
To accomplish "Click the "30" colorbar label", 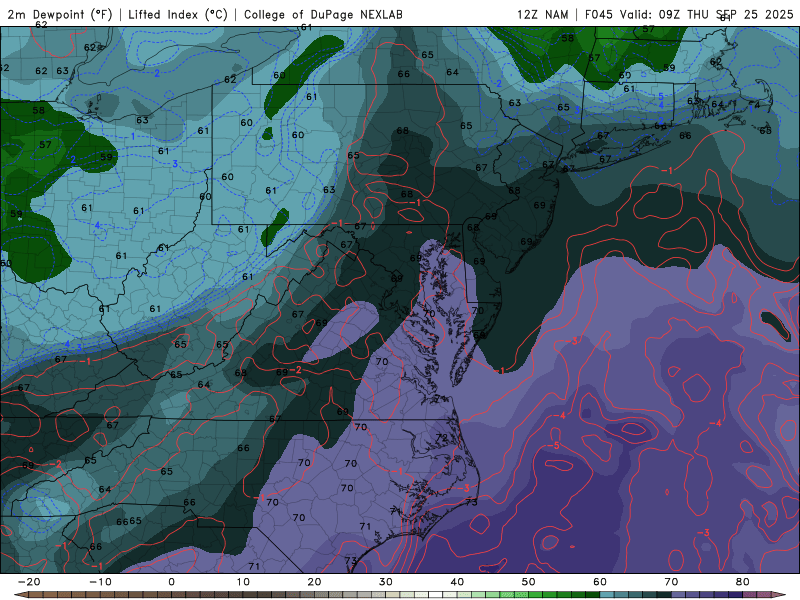I will click(x=386, y=582).
